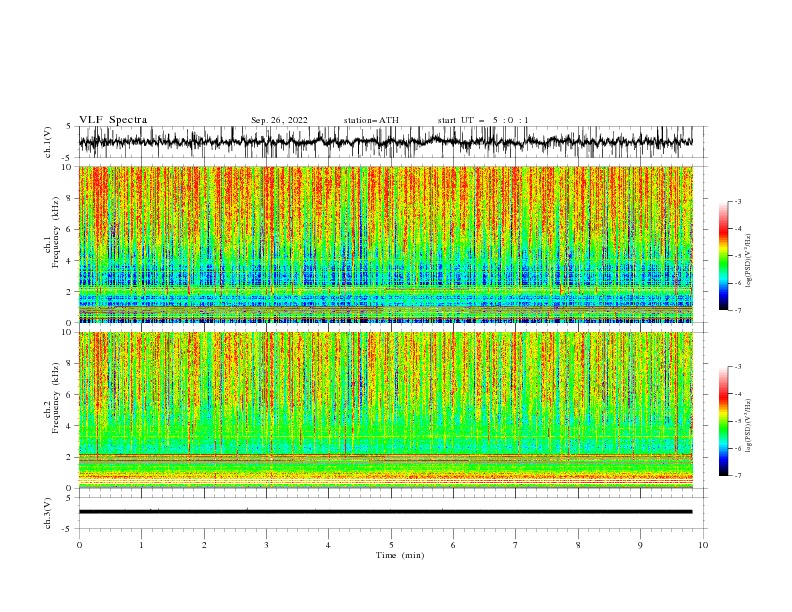This screenshot has height=612, width=792.
Task: Click the "10" tick on ch.1 frequency axis
Action: pyautogui.click(x=68, y=167)
